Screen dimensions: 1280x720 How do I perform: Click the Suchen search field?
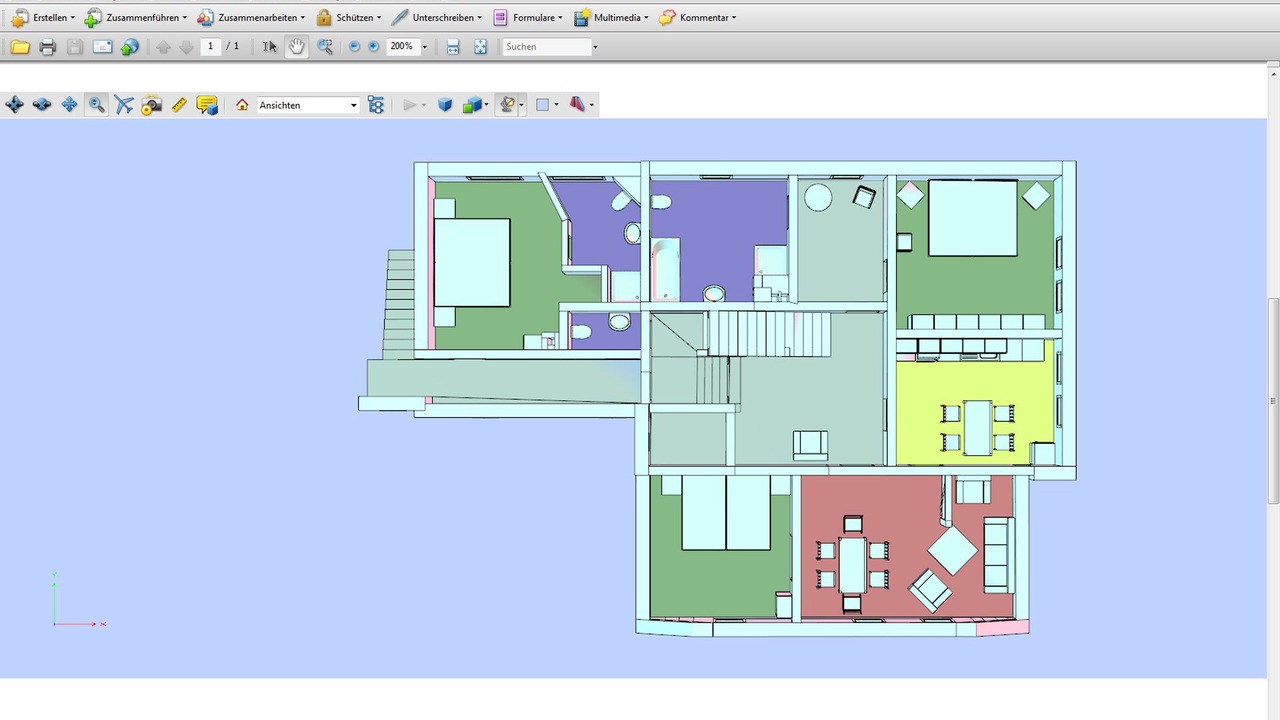pos(545,47)
